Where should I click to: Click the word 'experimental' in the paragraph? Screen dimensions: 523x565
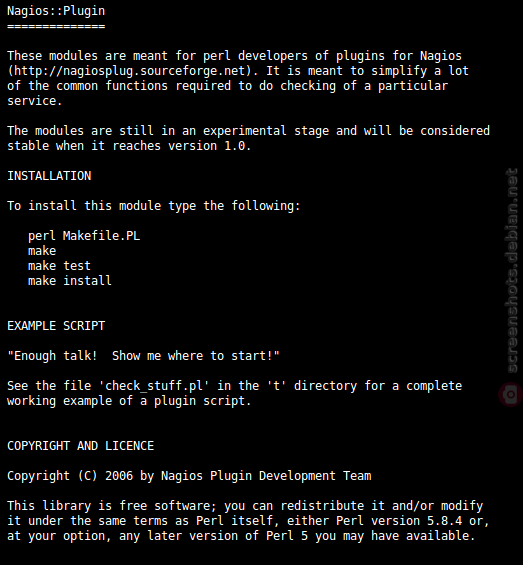tap(245, 131)
